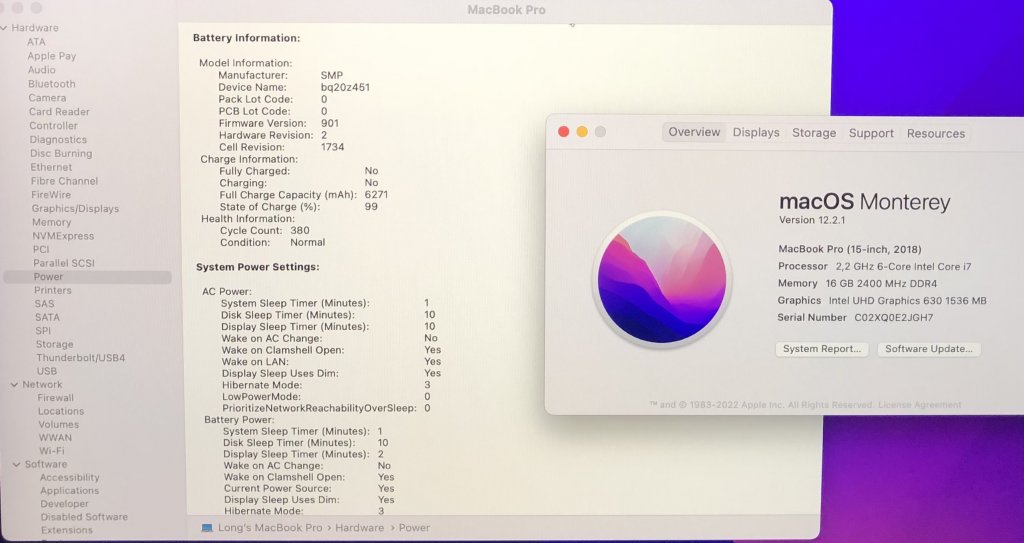
Task: Select Card Reader in sidebar
Action: click(59, 112)
